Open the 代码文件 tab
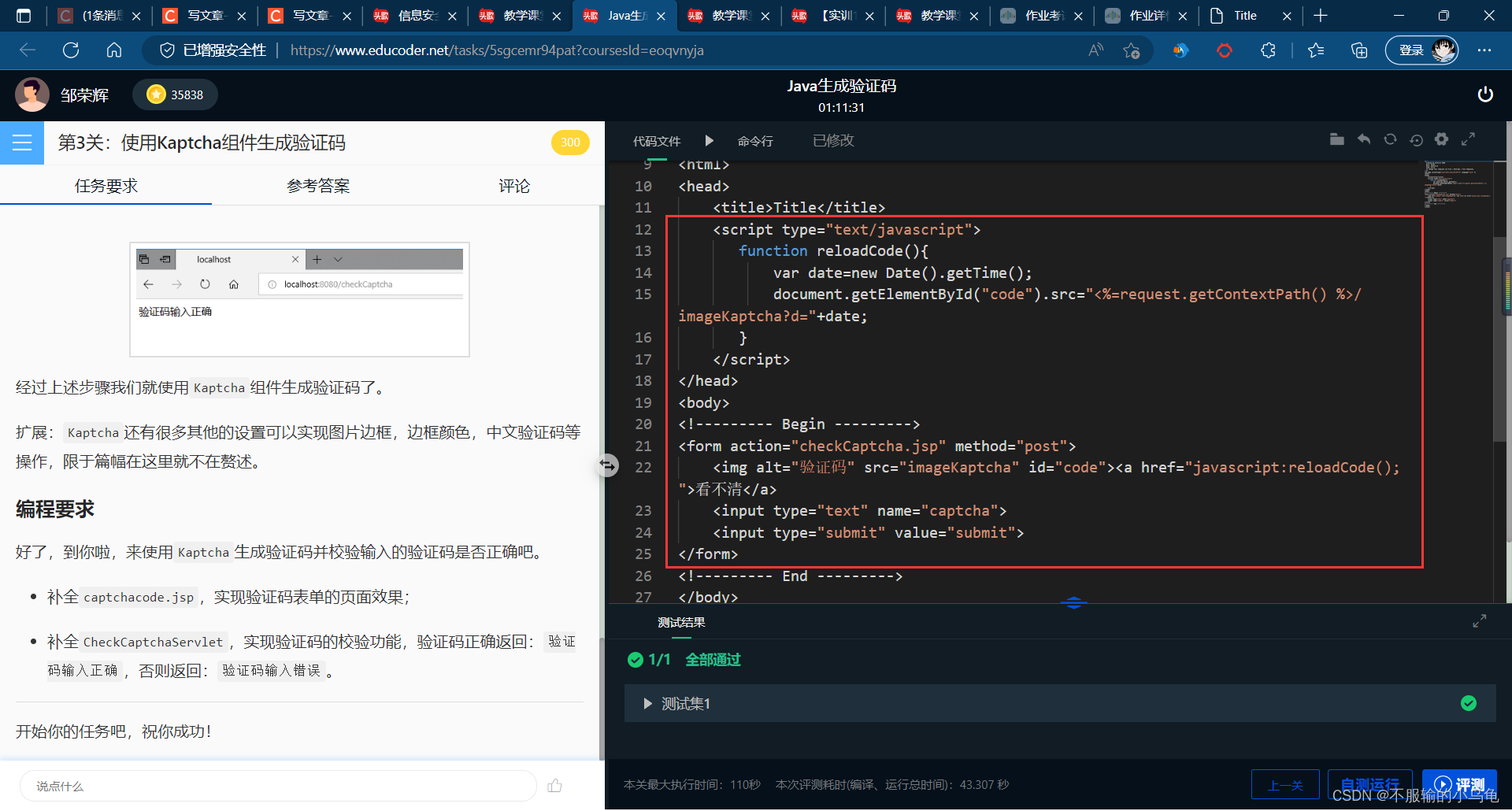Image resolution: width=1512 pixels, height=811 pixels. [x=657, y=141]
